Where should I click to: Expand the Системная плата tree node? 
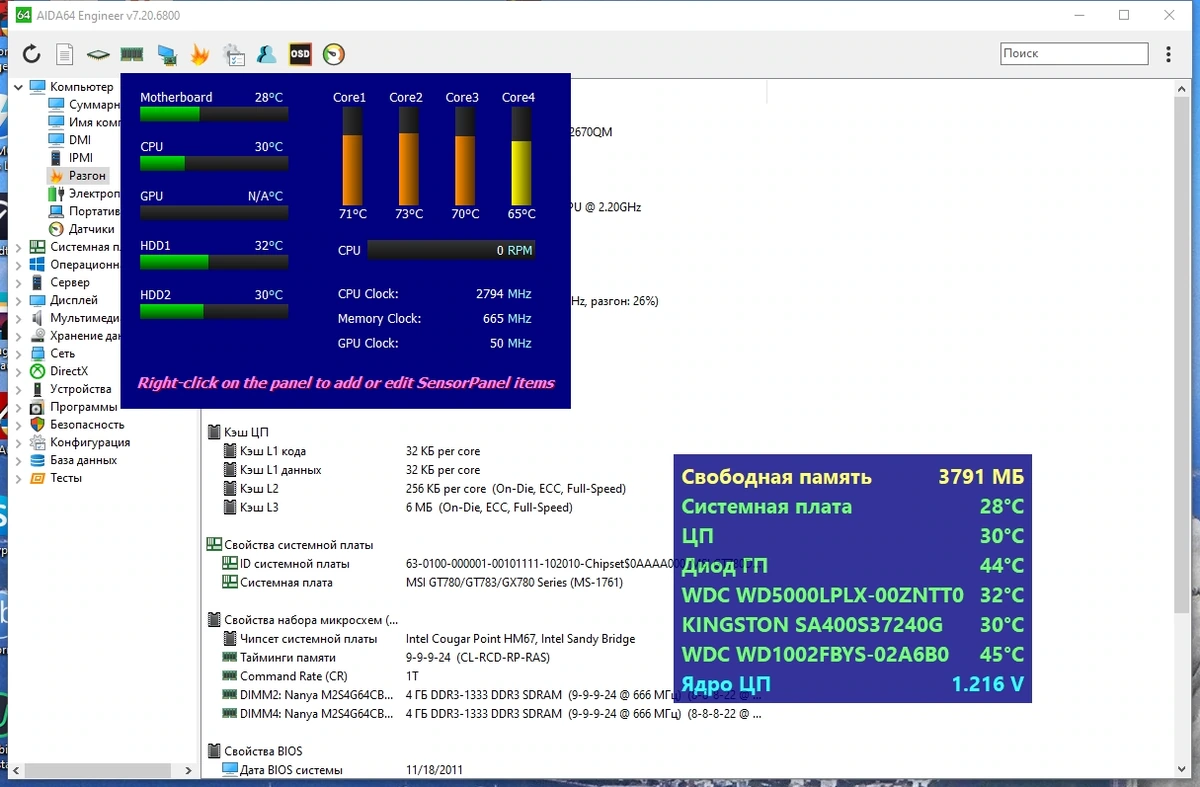(18, 247)
